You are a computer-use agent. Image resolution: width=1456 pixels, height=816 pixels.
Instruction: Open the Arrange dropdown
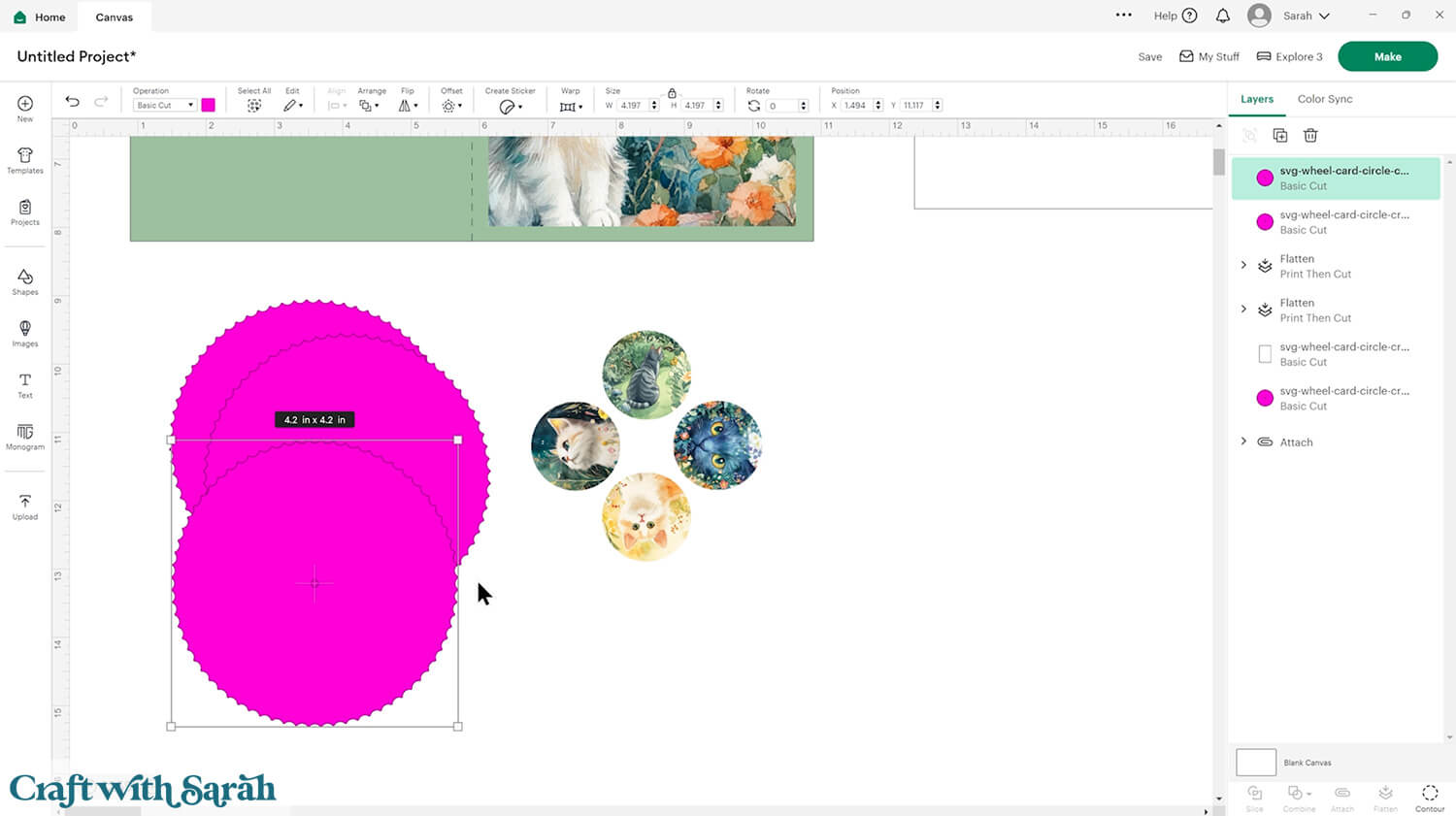click(369, 106)
